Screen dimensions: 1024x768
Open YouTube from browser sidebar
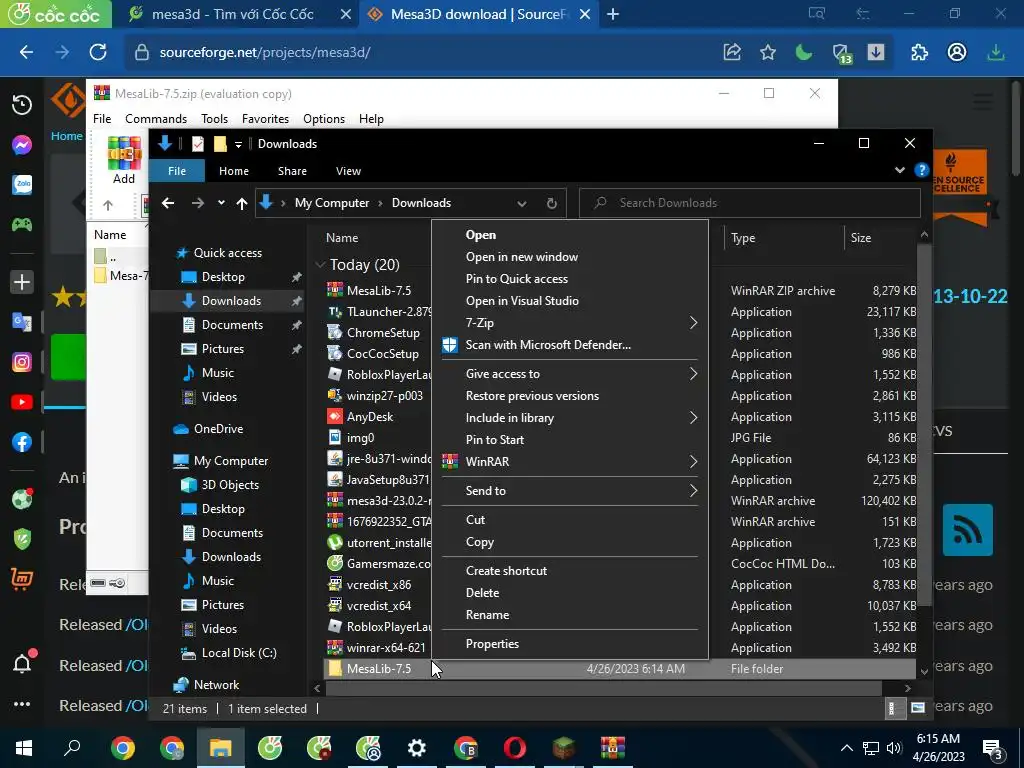pos(22,402)
